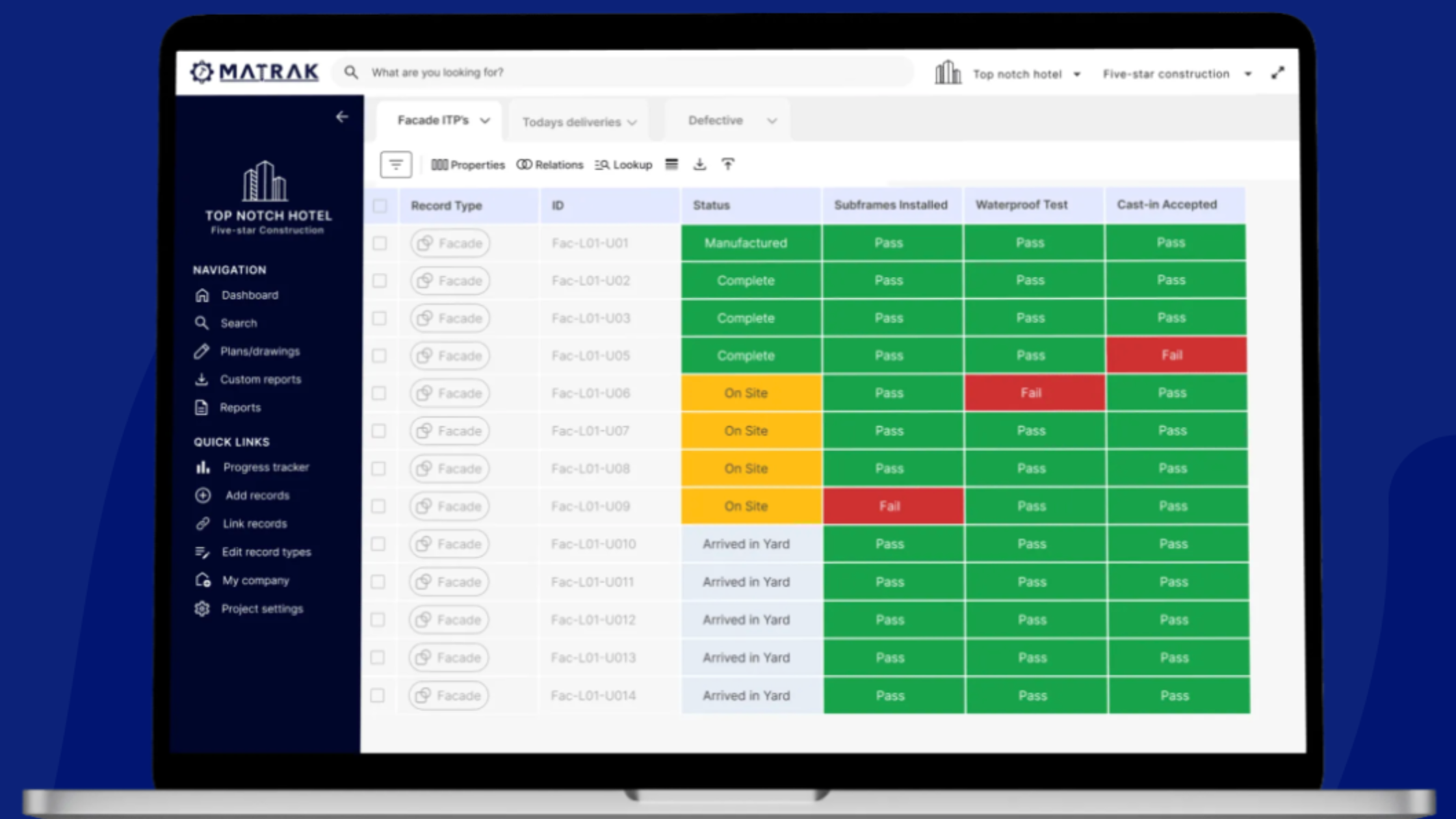Viewport: 1456px width, 819px height.
Task: Click Arrived in Yard status for Fac-L01-U011
Action: [x=752, y=582]
